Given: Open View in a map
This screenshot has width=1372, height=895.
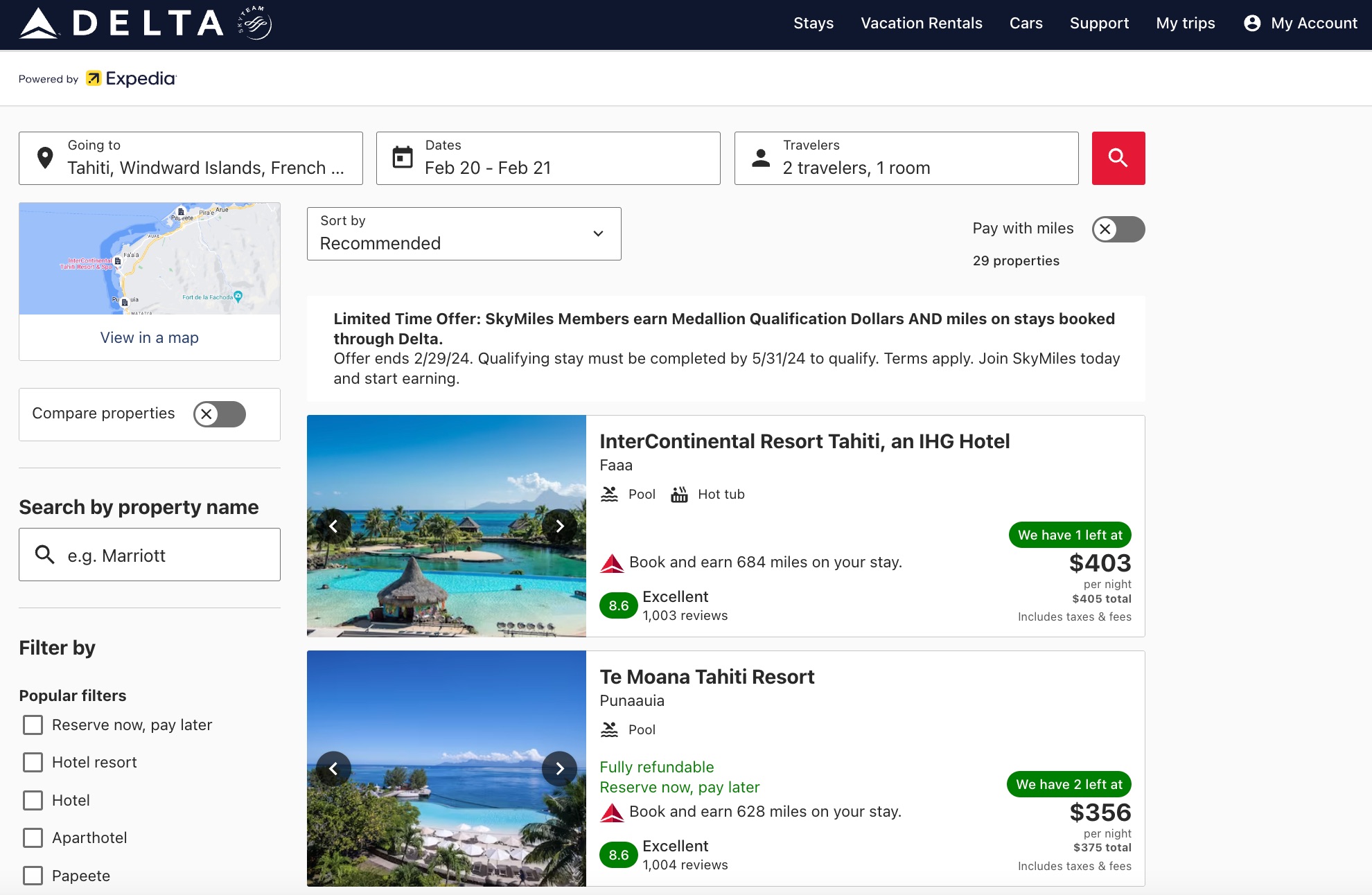Looking at the screenshot, I should (149, 337).
